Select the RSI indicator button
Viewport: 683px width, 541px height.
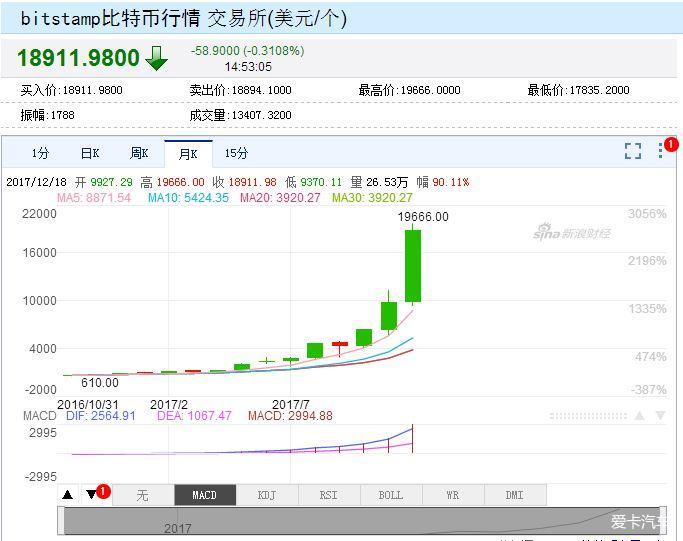[329, 495]
